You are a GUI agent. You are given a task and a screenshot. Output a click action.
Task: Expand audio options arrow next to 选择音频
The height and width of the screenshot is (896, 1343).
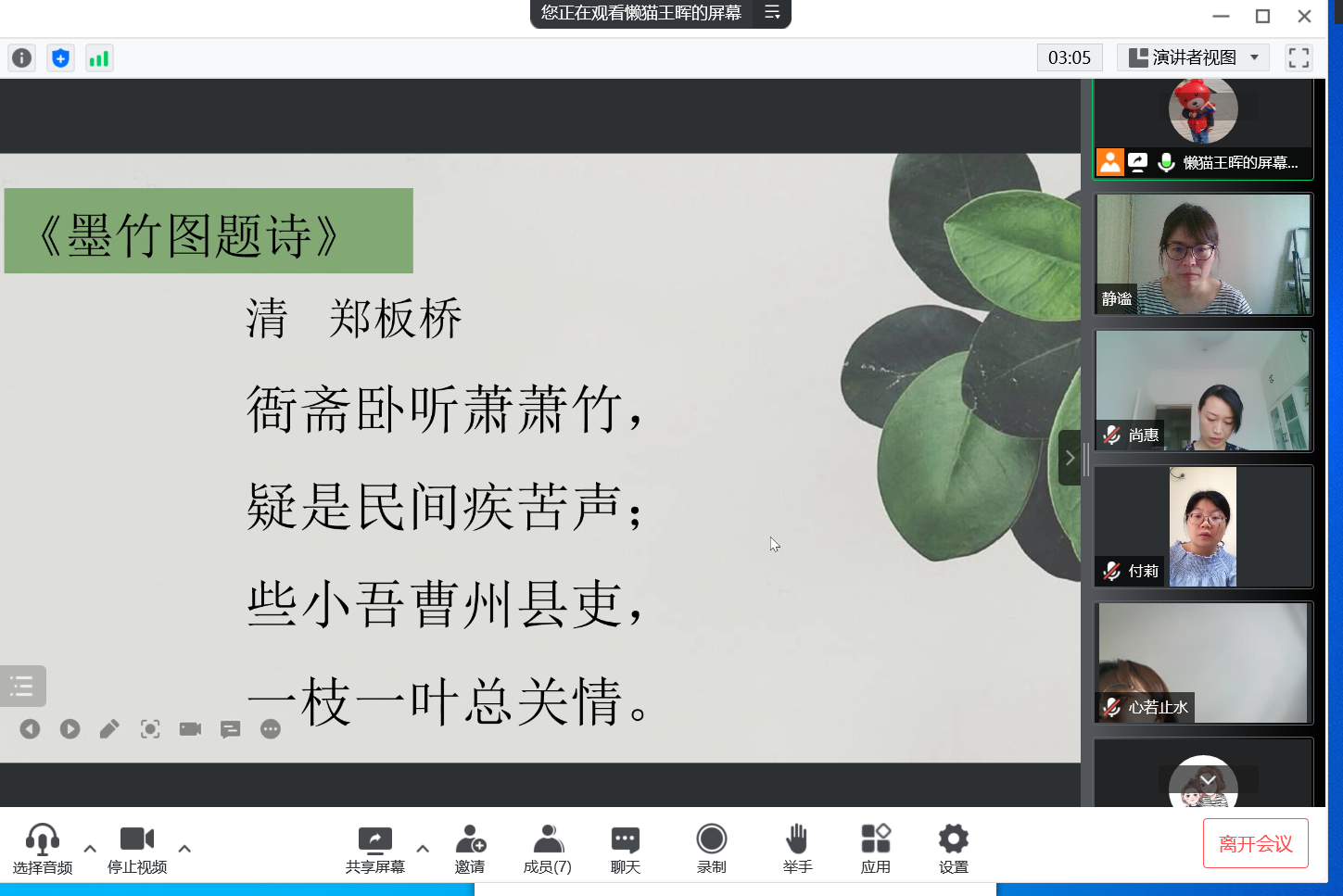click(90, 848)
